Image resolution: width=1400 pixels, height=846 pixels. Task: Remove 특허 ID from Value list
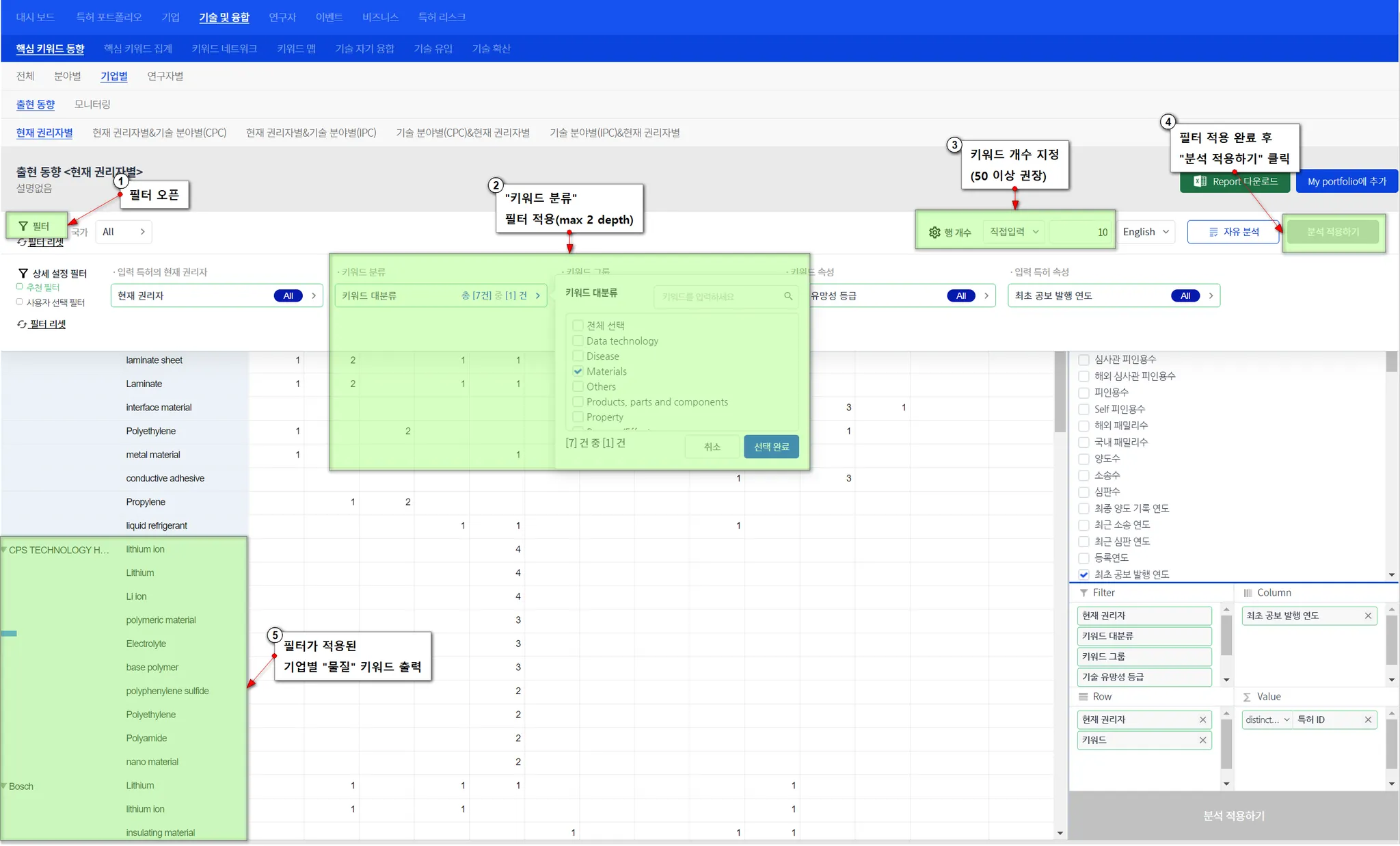coord(1368,719)
